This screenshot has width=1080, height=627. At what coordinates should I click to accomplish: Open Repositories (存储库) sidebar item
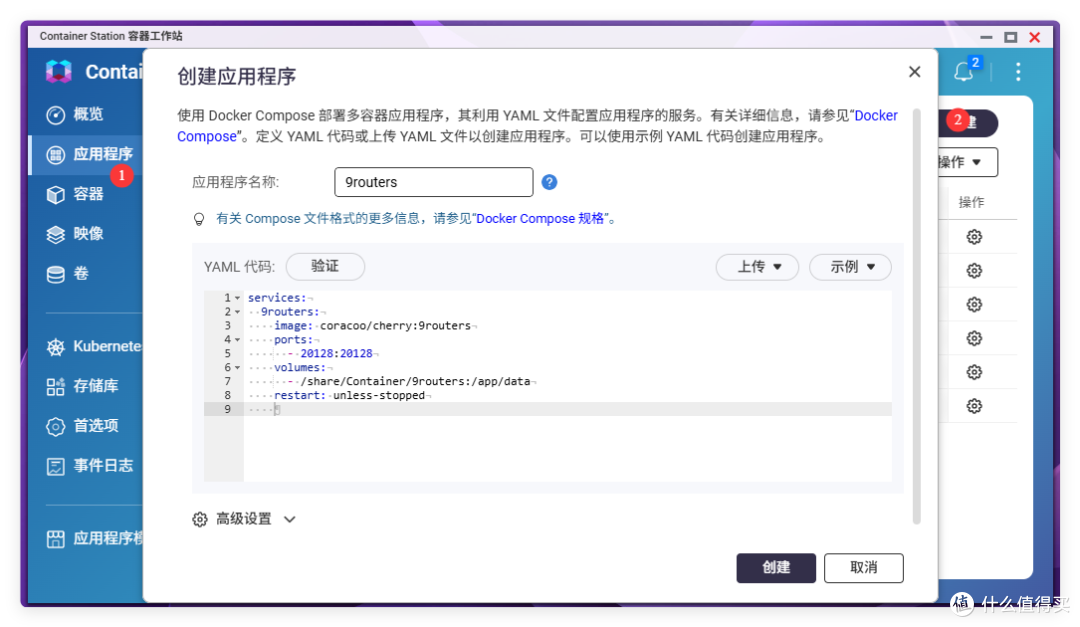95,386
